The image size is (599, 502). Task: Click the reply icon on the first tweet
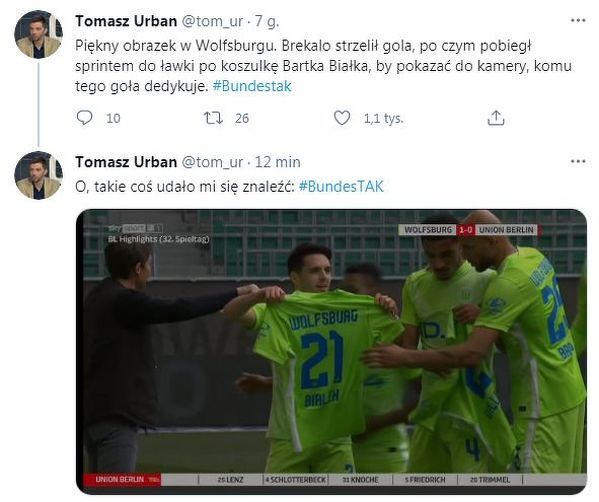coord(84,118)
